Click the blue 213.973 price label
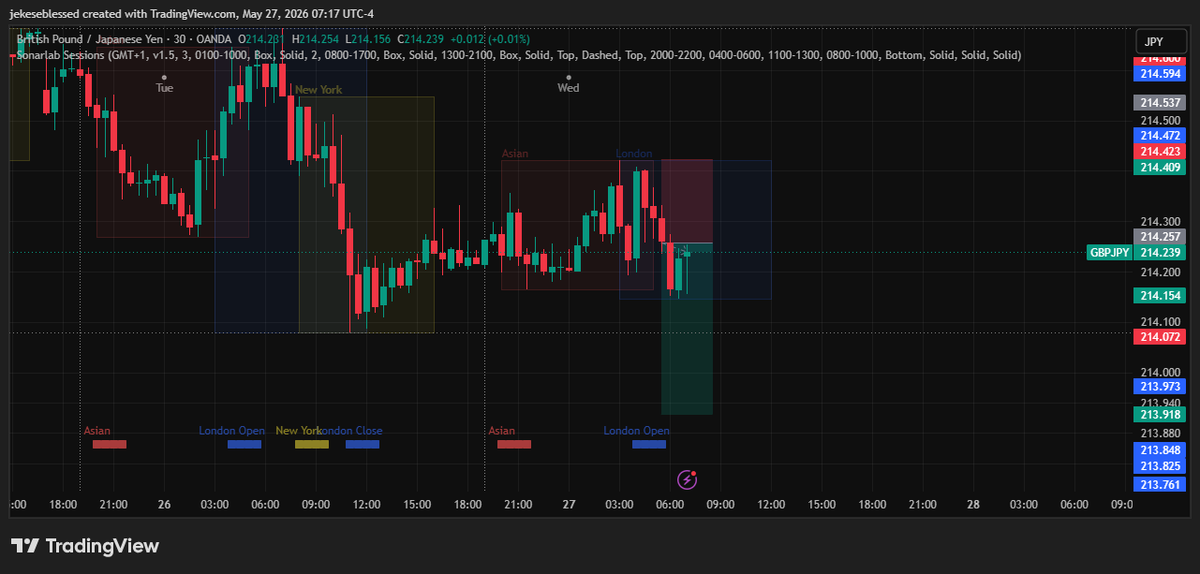This screenshot has height=574, width=1200. [x=1160, y=386]
